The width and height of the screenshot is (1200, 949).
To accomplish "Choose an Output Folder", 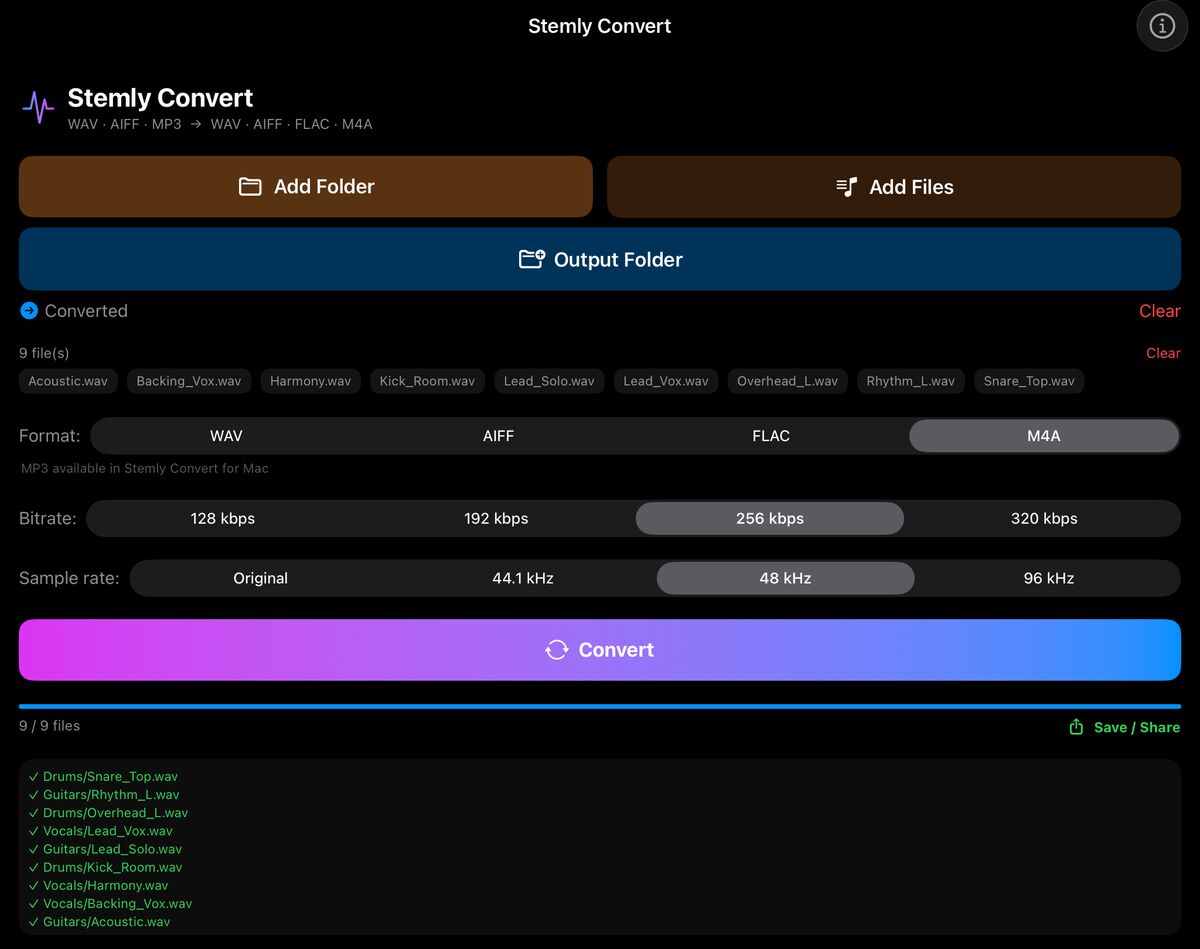I will 600,259.
